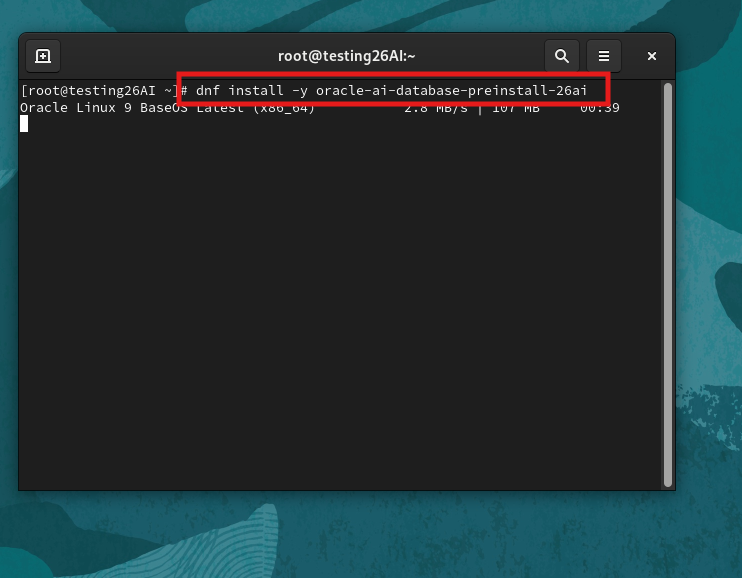The image size is (742, 578).
Task: Open the hamburger main menu
Action: point(604,56)
